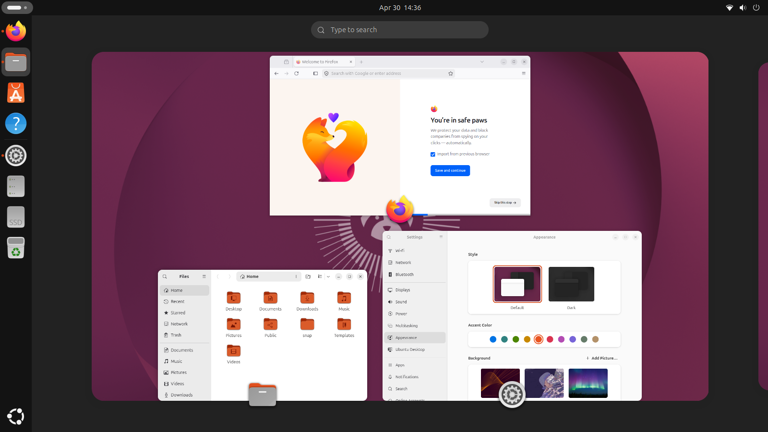Click the search icon in Settings sidebar
The height and width of the screenshot is (432, 768).
pos(389,237)
